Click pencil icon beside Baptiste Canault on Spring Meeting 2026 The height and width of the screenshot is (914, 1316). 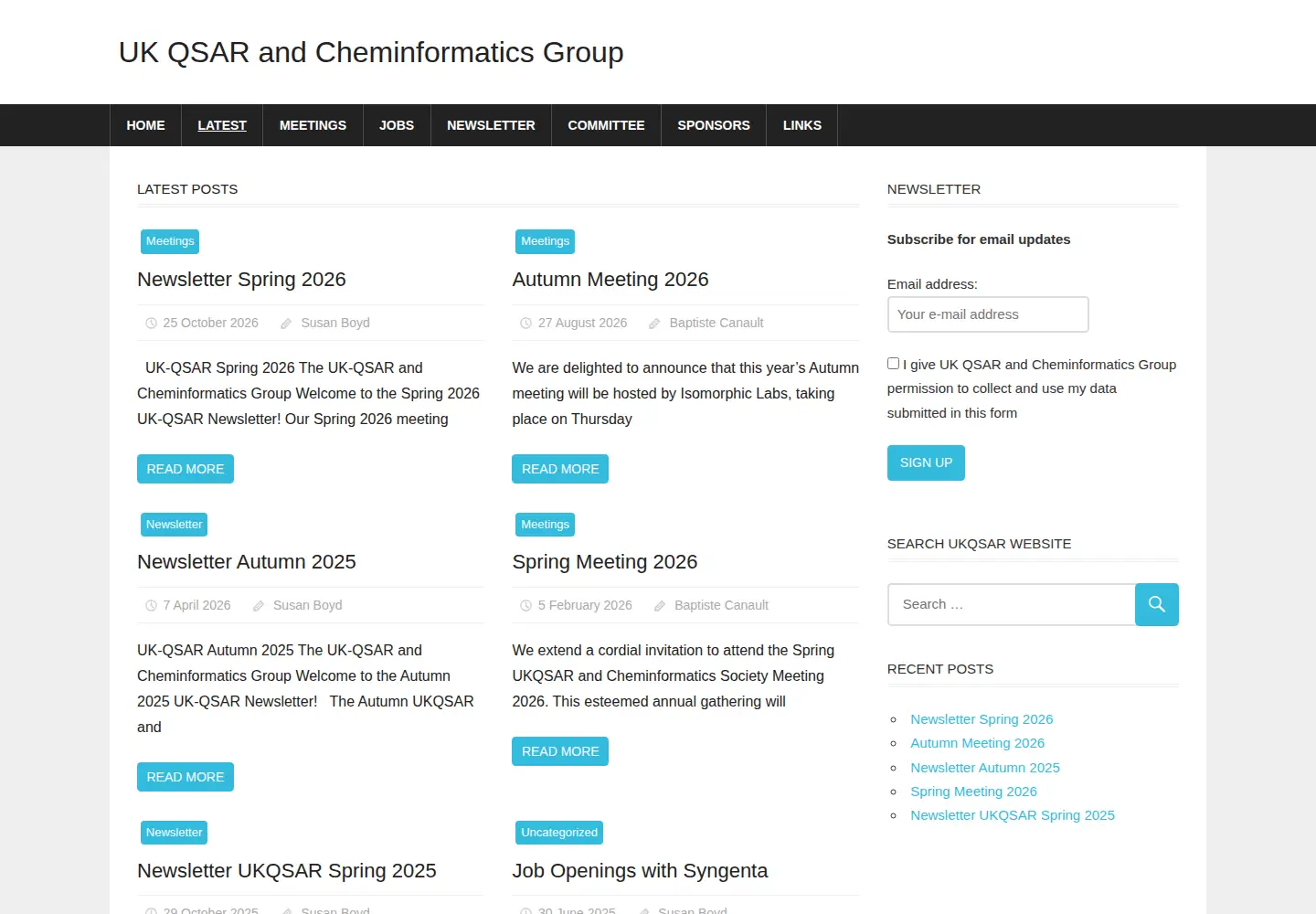[x=660, y=605]
